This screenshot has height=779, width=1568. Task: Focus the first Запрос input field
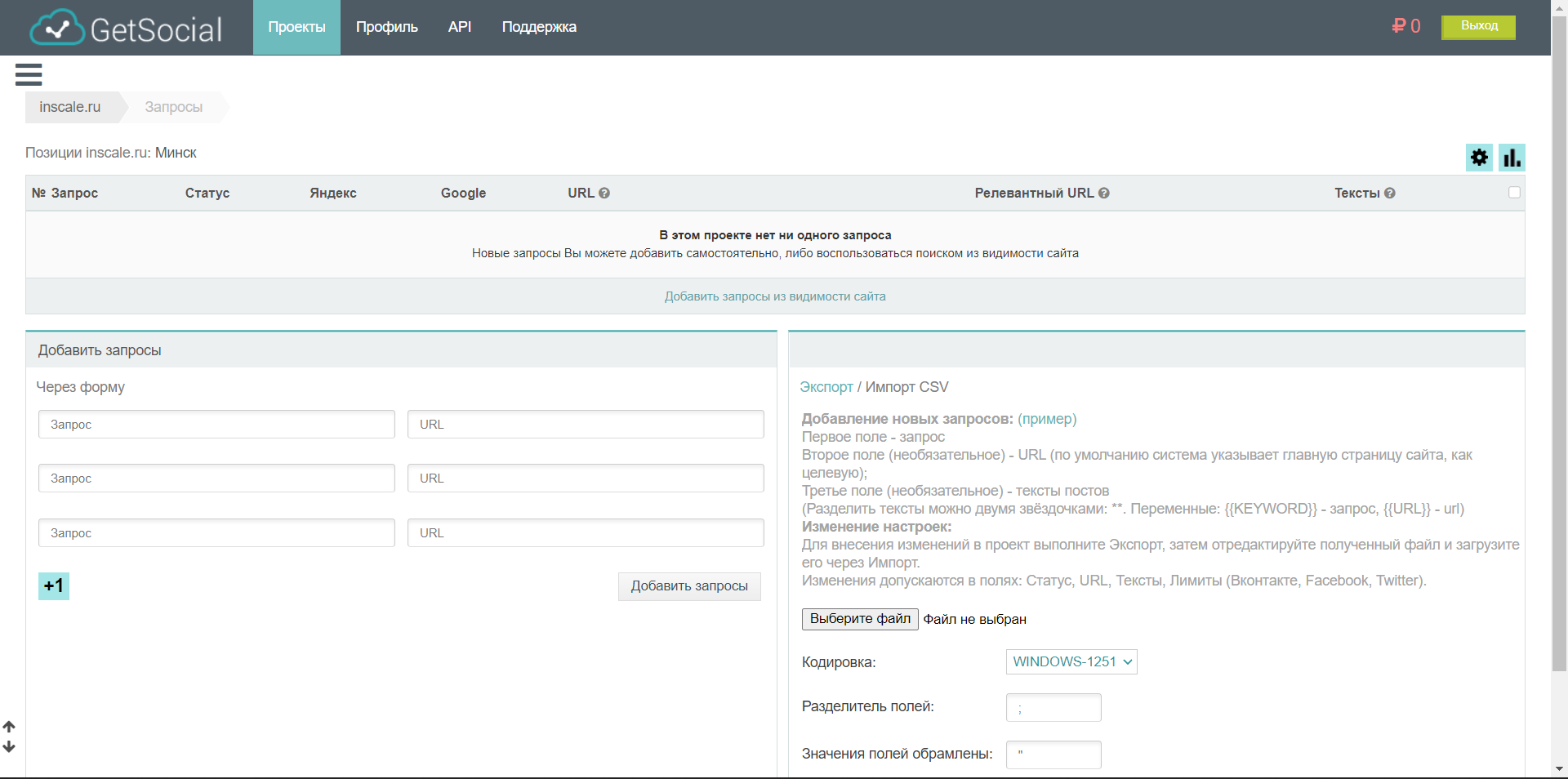(x=216, y=425)
